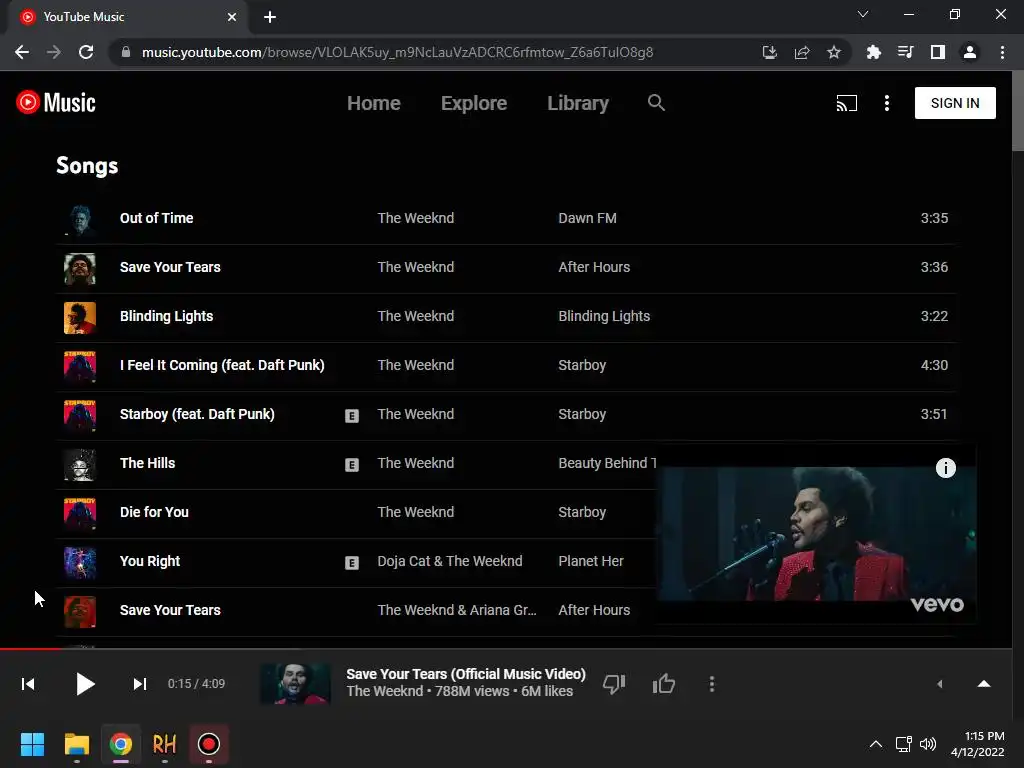Seek on the red song progress bar

click(506, 648)
